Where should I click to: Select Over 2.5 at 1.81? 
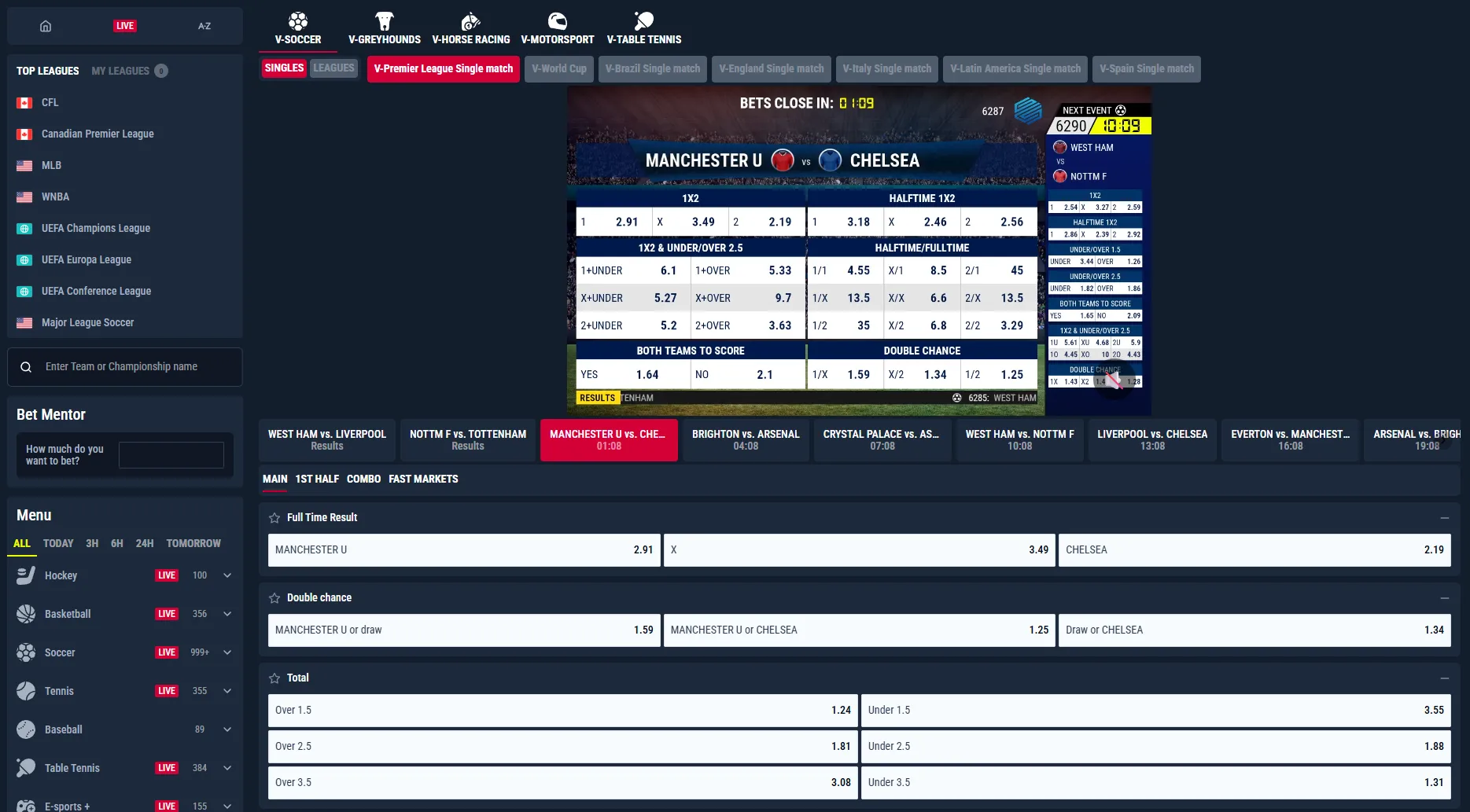pos(562,747)
